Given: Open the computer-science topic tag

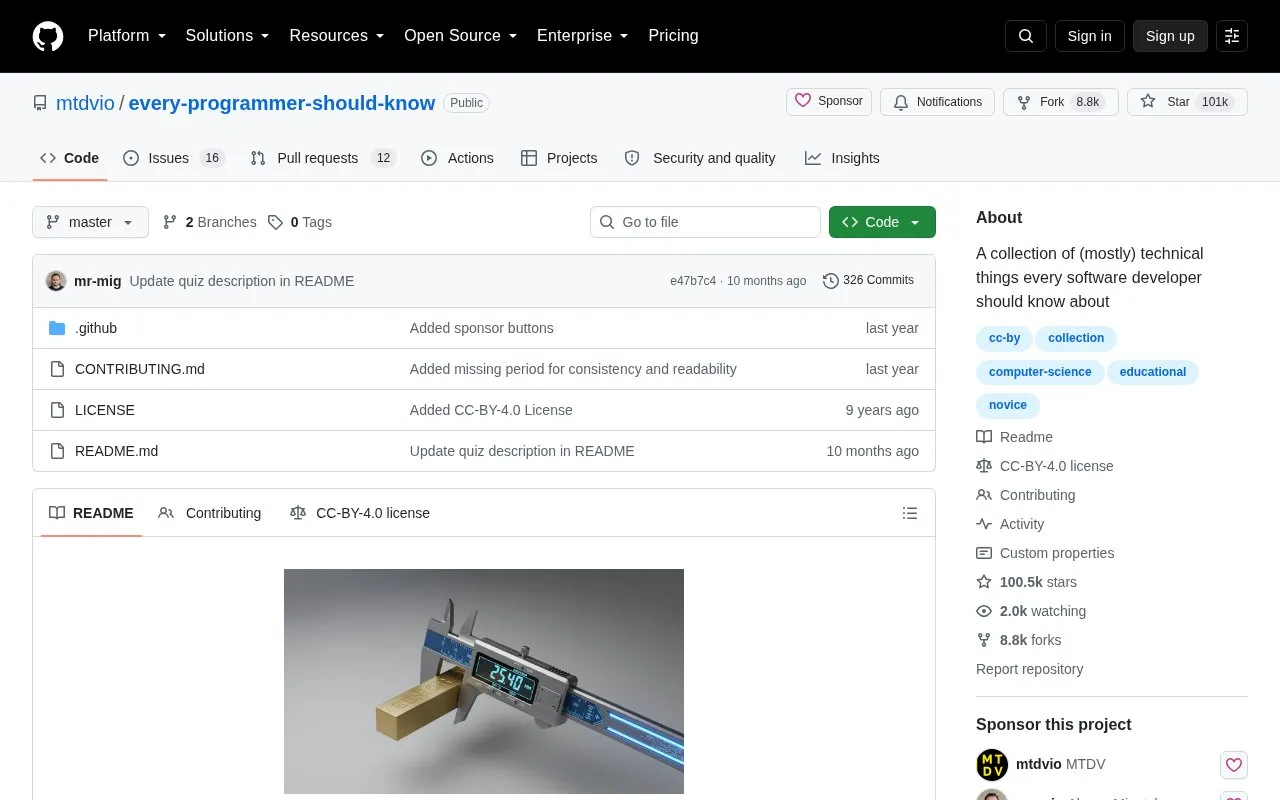Looking at the screenshot, I should (1040, 372).
